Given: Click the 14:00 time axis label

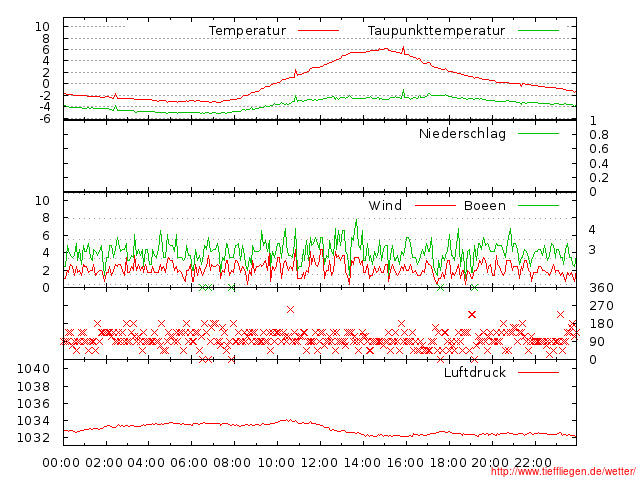Looking at the screenshot, I should pos(362,463).
